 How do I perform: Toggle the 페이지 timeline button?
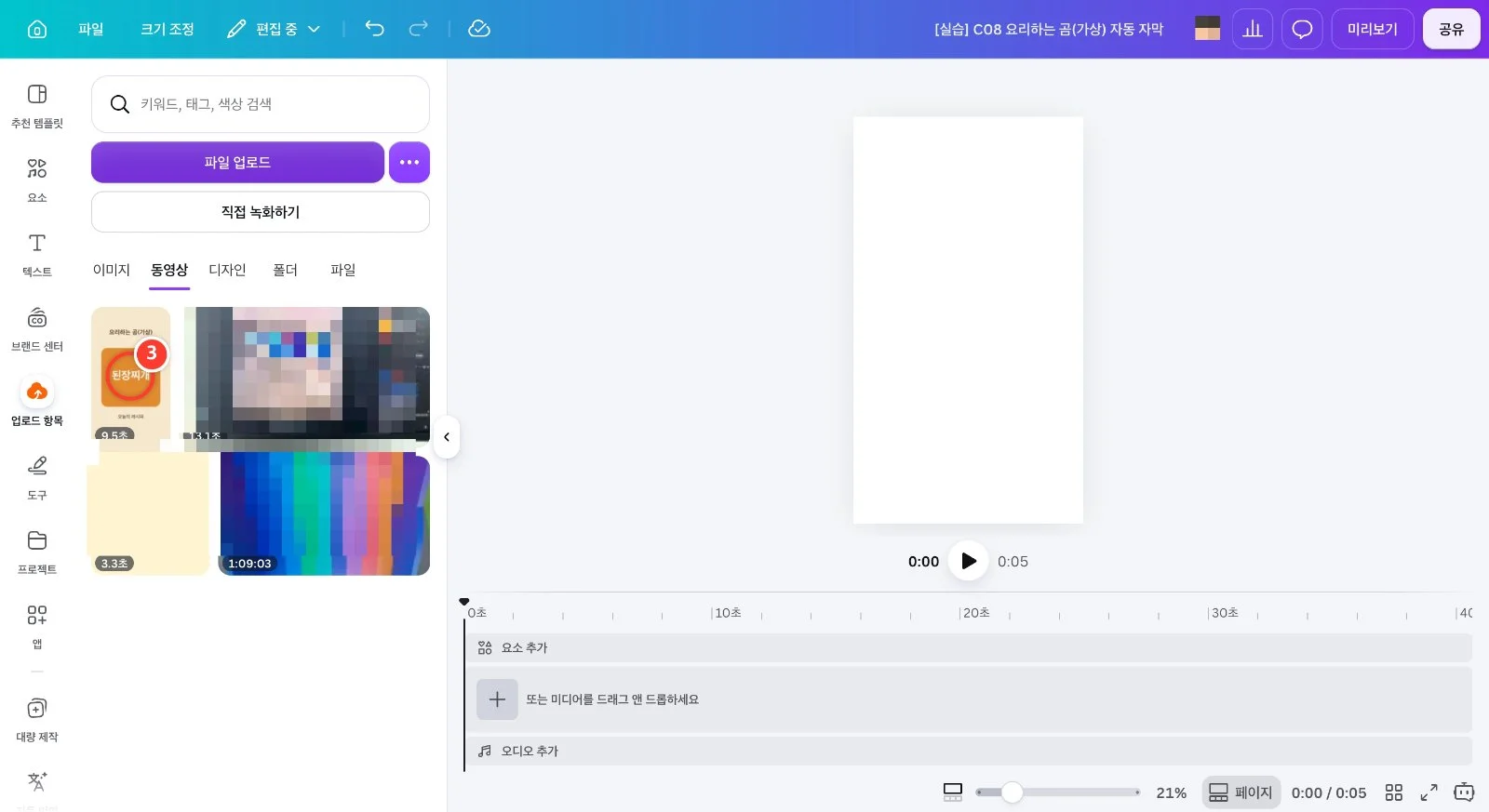pos(1241,792)
